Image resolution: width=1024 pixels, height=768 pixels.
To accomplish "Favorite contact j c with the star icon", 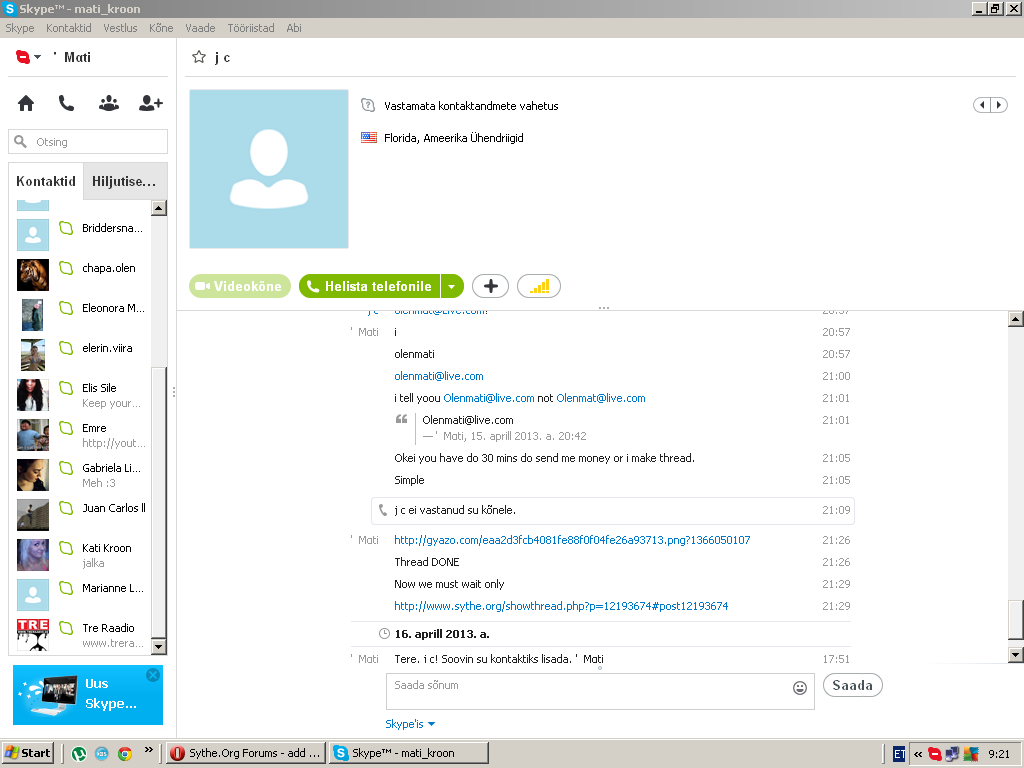I will [199, 57].
